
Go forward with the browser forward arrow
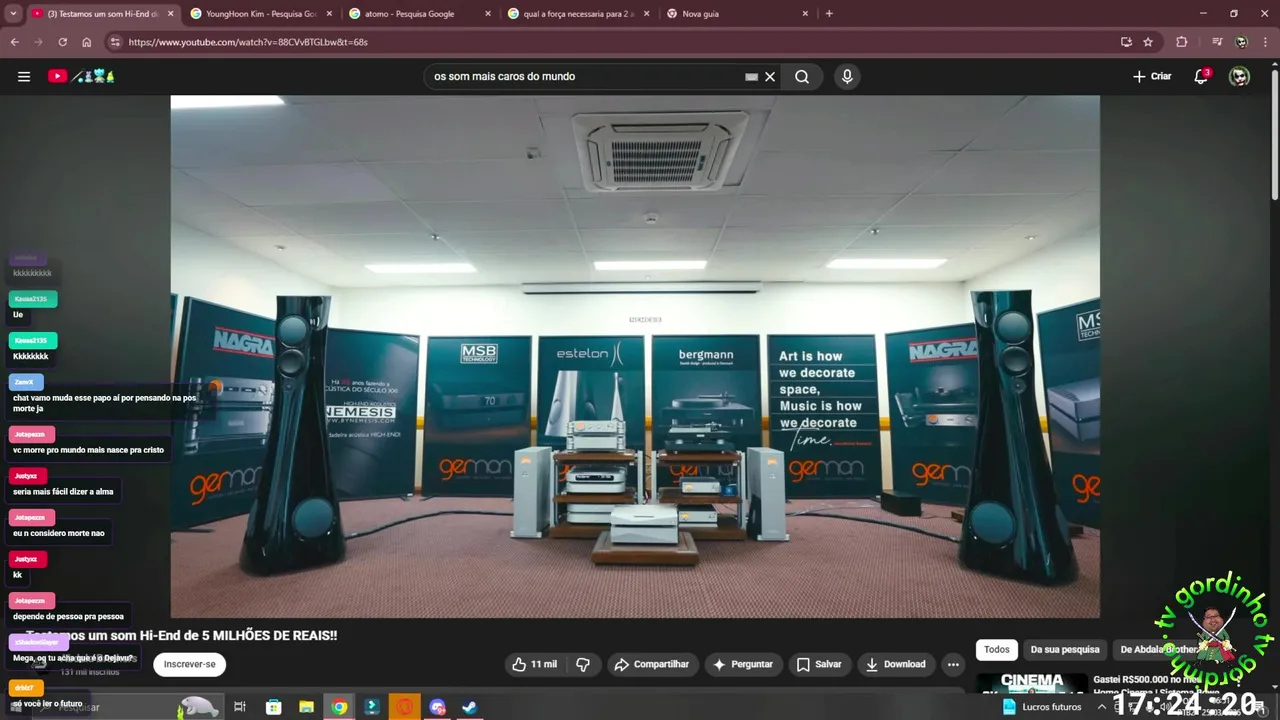pos(38,42)
